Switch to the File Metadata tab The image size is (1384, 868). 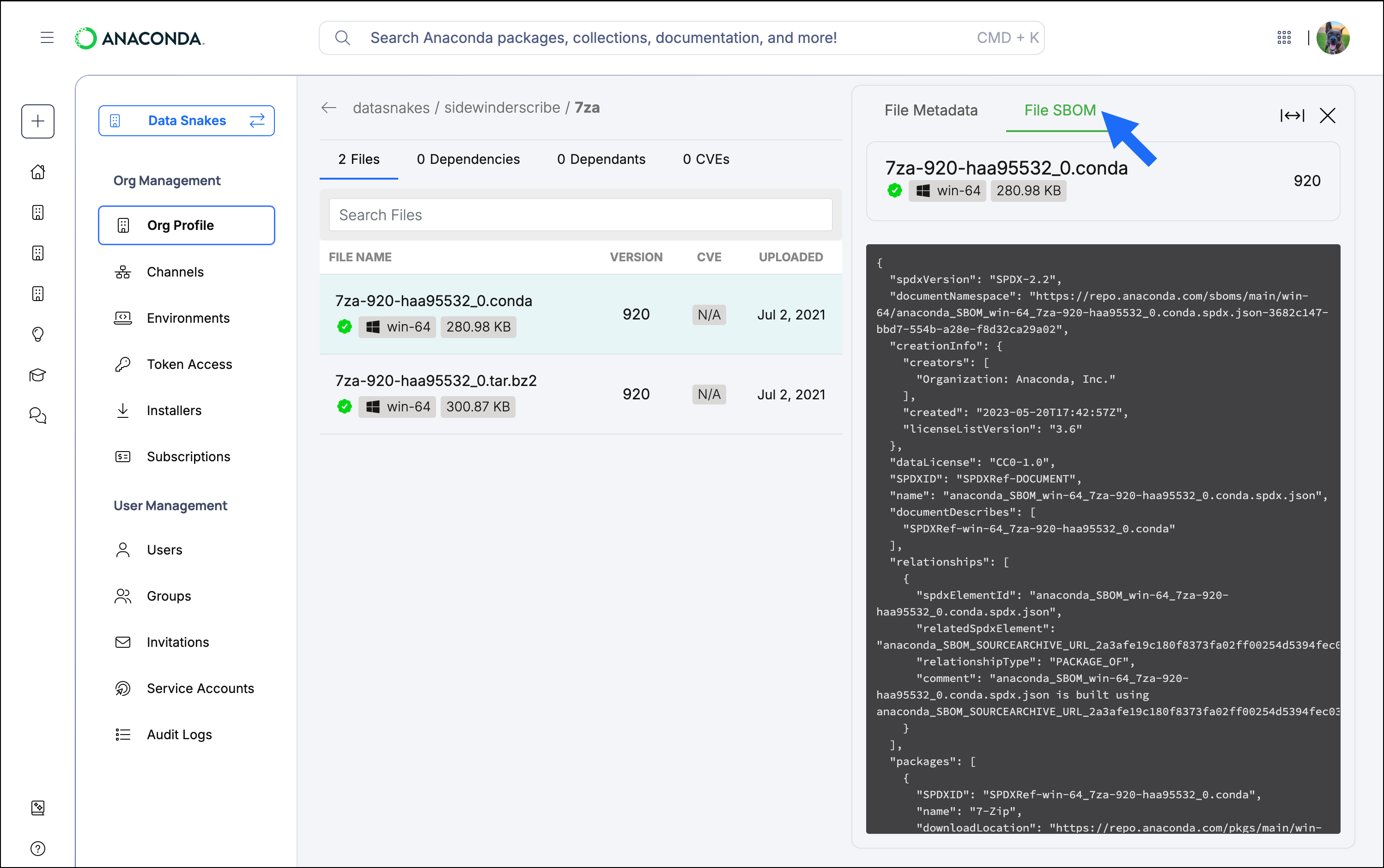coord(930,110)
